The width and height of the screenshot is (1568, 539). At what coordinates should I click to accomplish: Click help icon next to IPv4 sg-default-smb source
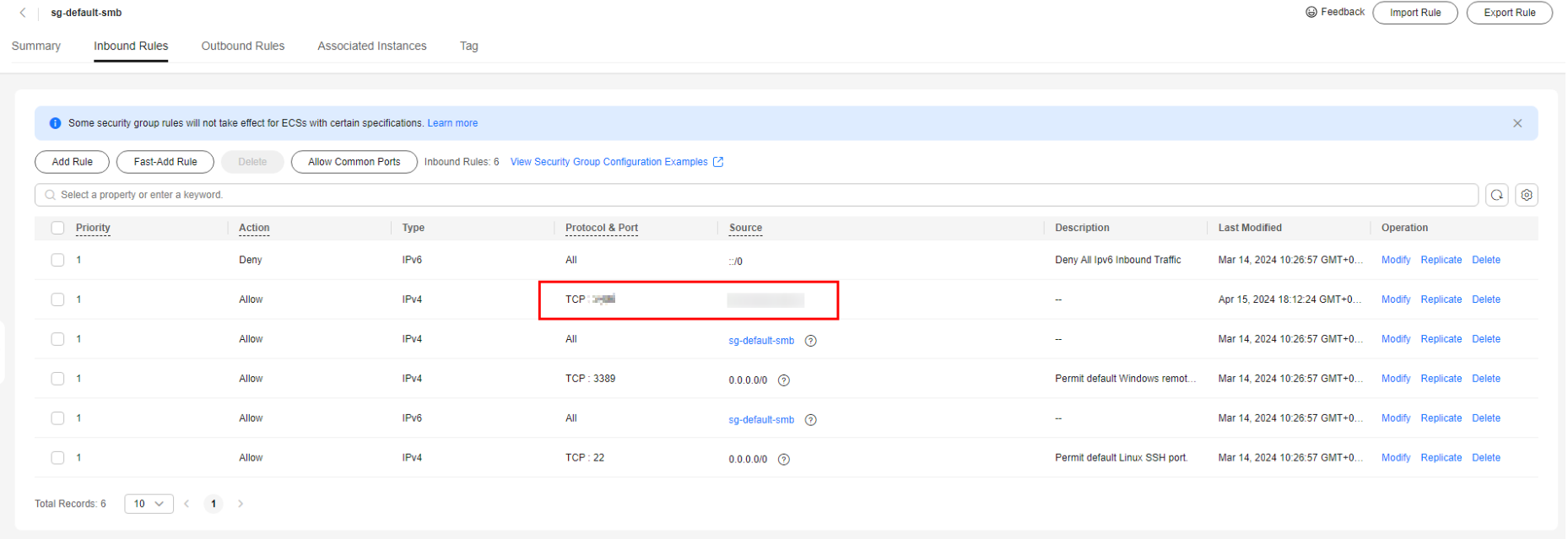811,341
